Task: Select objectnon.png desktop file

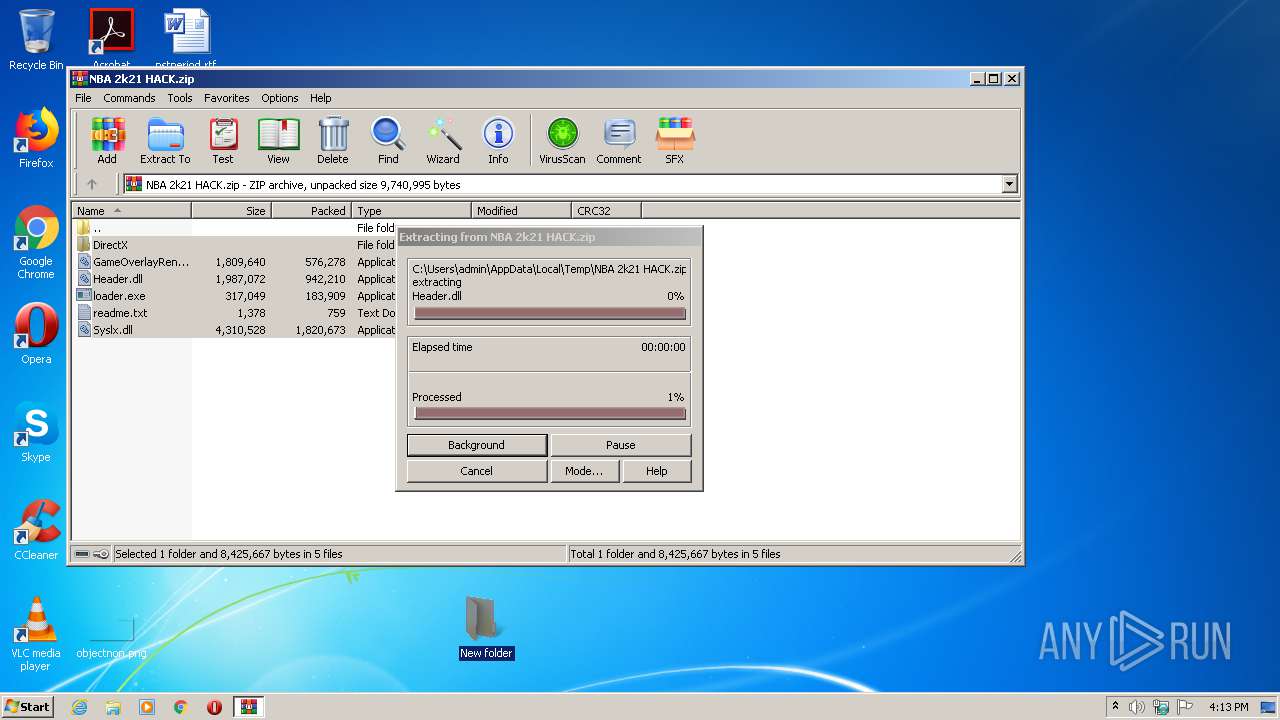Action: (x=111, y=638)
